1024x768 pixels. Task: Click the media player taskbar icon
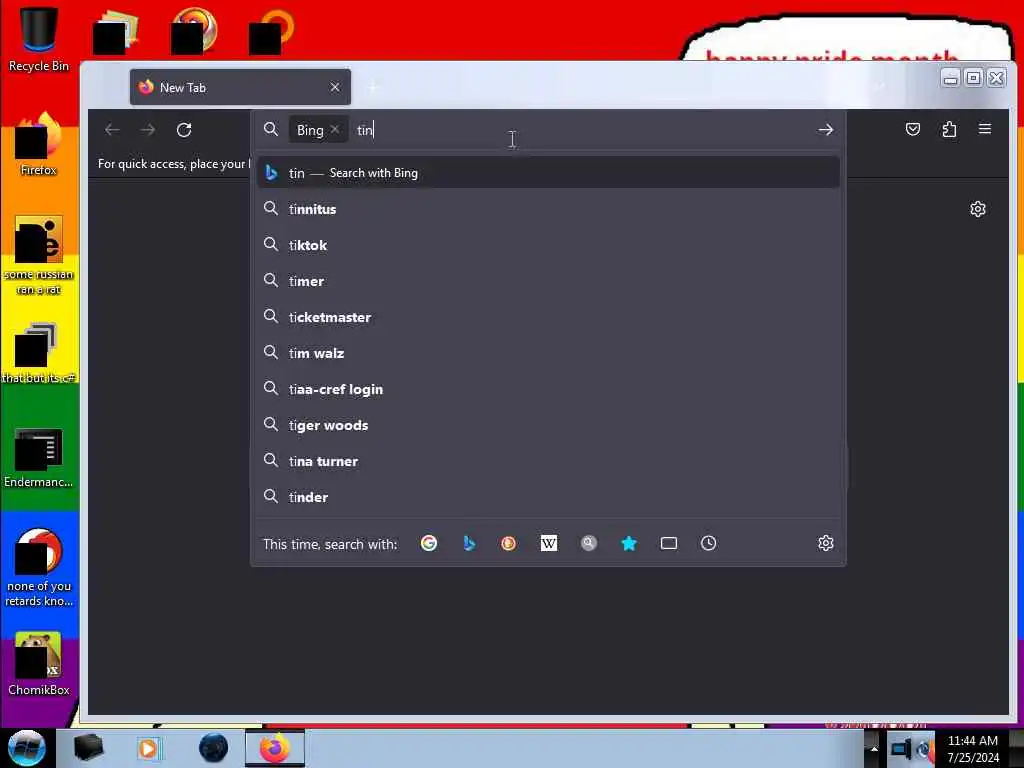coord(148,748)
